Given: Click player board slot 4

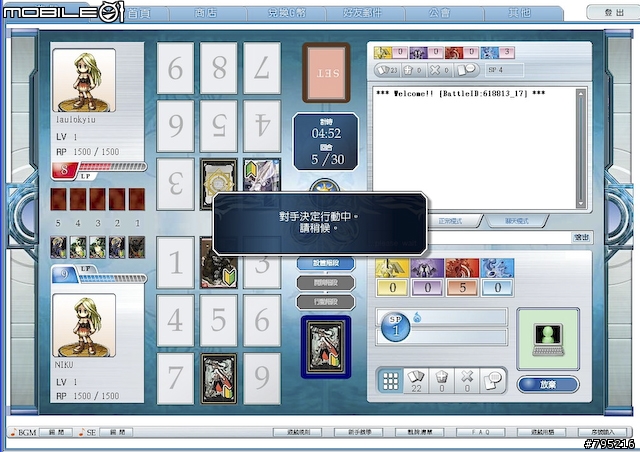Looking at the screenshot, I should pos(175,321).
